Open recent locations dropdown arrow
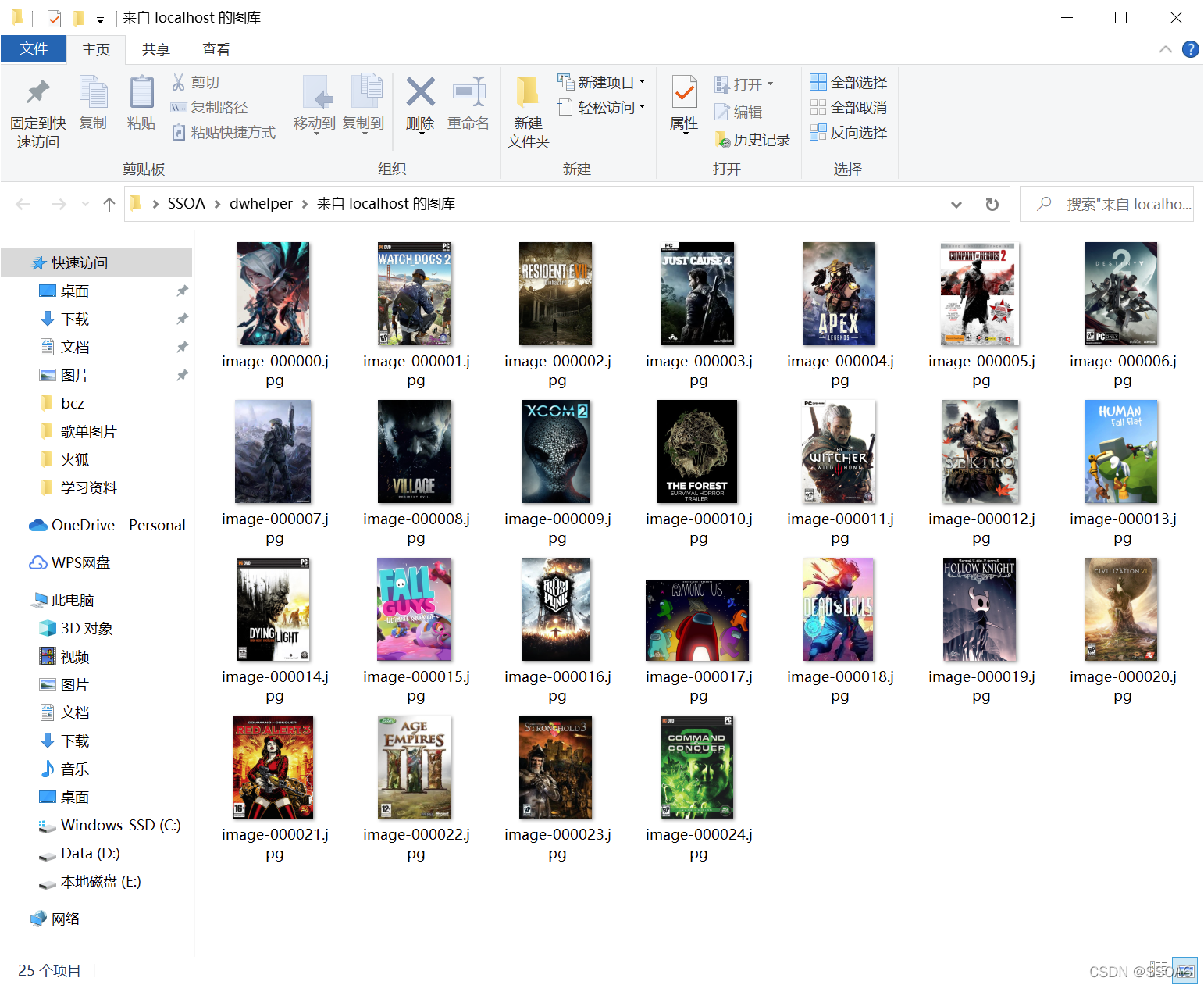1204x985 pixels. coord(85,204)
